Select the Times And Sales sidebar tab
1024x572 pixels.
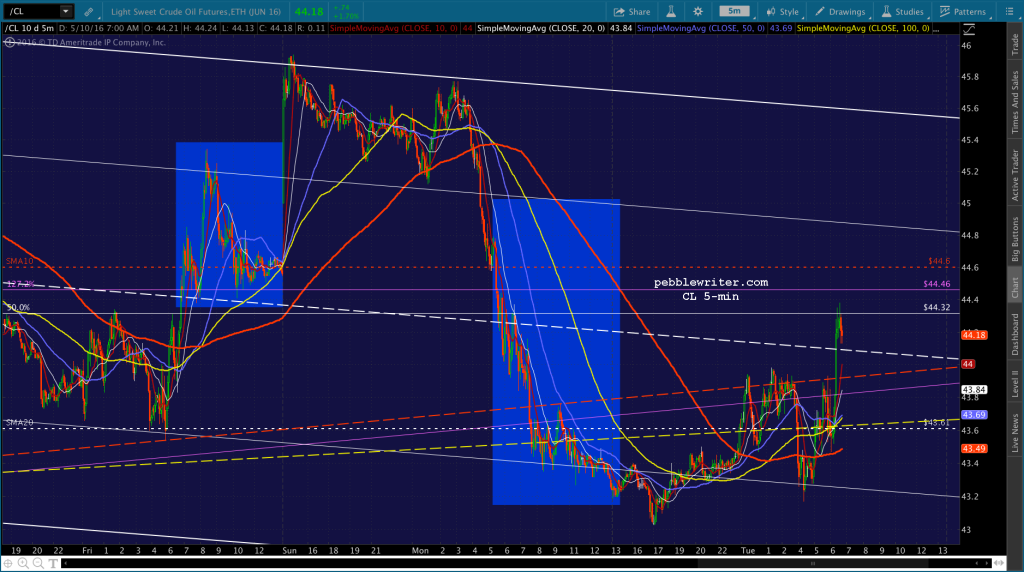tap(1015, 103)
